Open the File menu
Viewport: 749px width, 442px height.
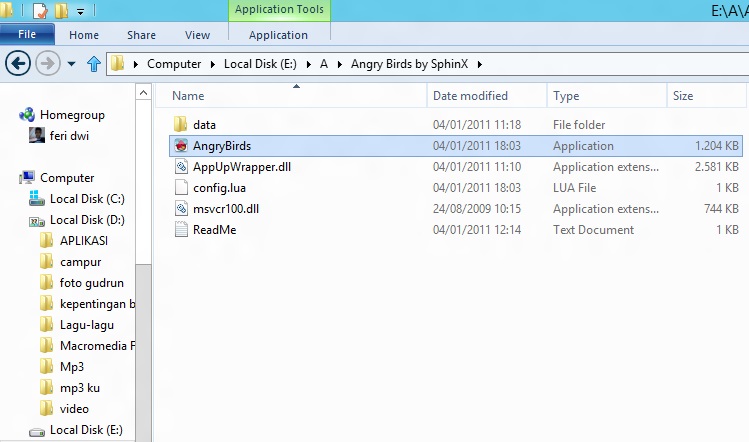click(27, 34)
